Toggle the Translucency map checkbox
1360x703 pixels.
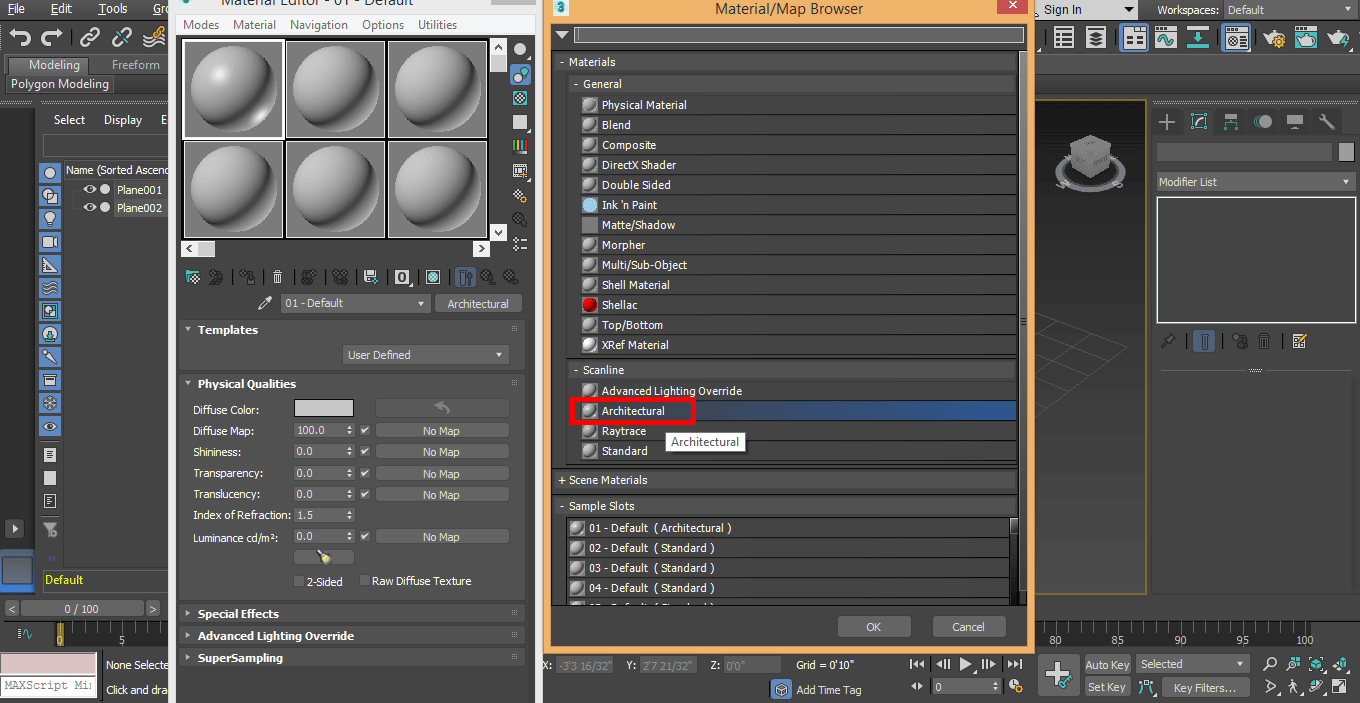point(365,494)
